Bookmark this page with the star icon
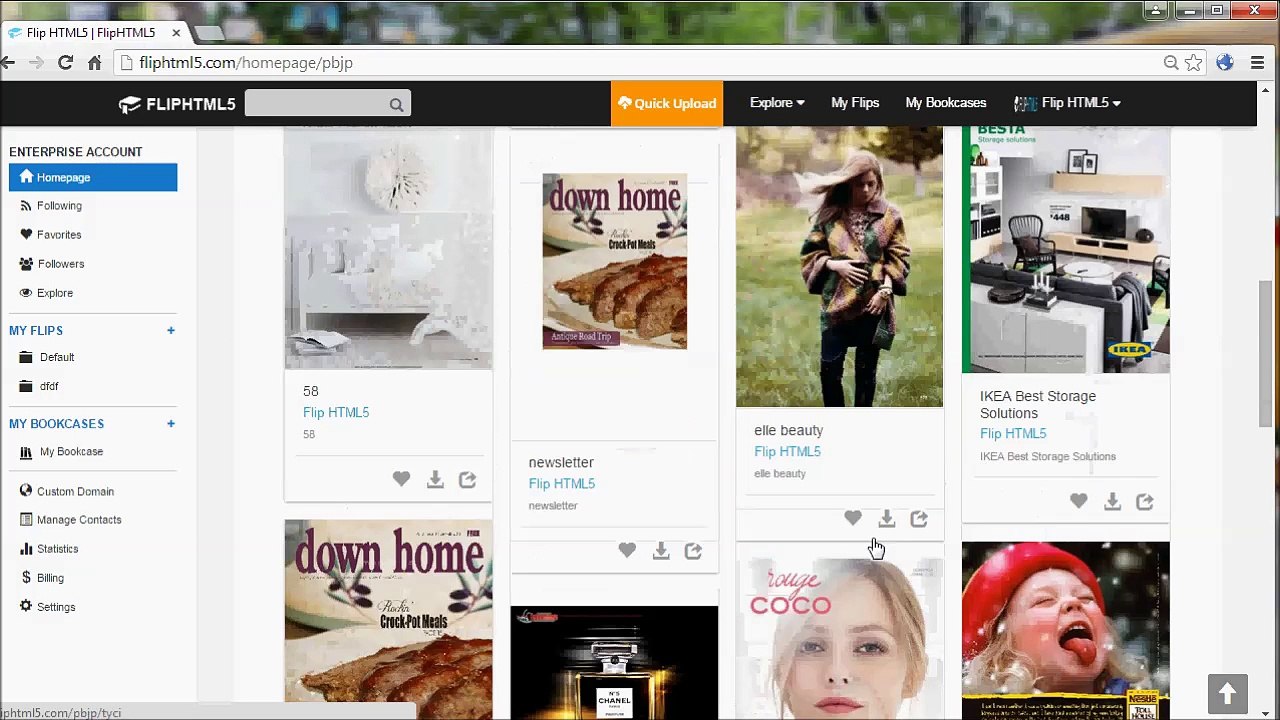 (1193, 63)
